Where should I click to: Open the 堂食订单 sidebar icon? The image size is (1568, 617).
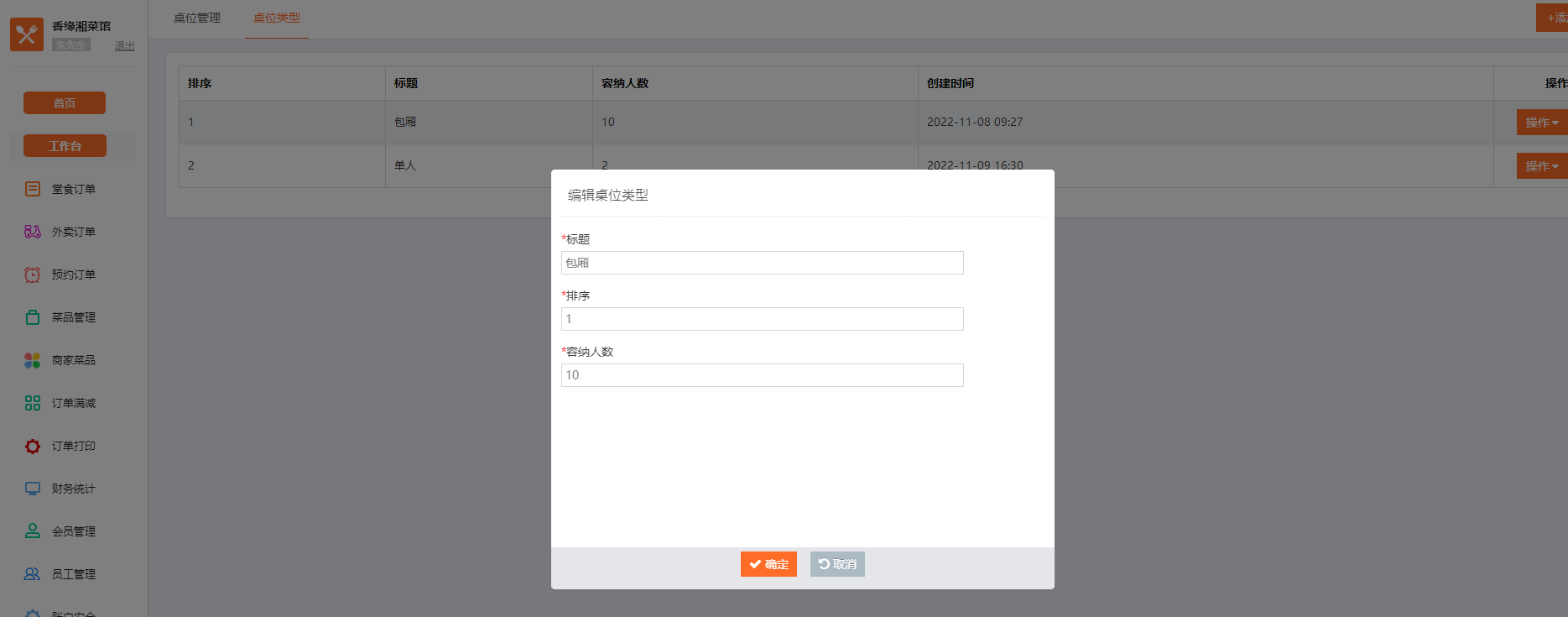33,189
